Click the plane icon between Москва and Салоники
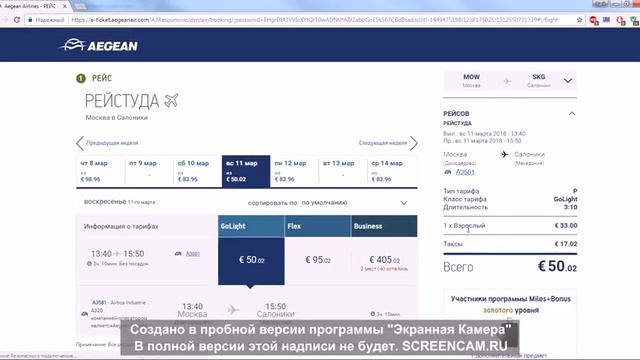640x360 pixels. click(x=504, y=154)
